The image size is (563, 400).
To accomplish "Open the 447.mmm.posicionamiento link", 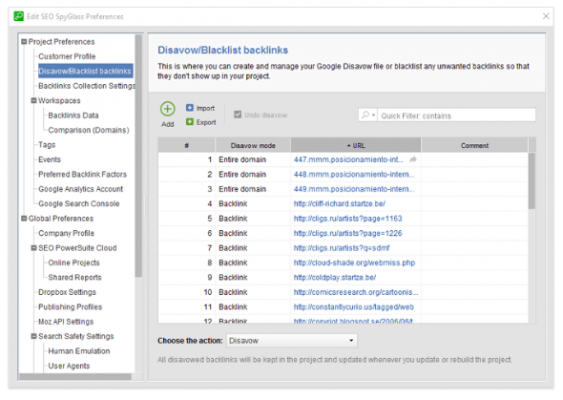I will (x=348, y=159).
